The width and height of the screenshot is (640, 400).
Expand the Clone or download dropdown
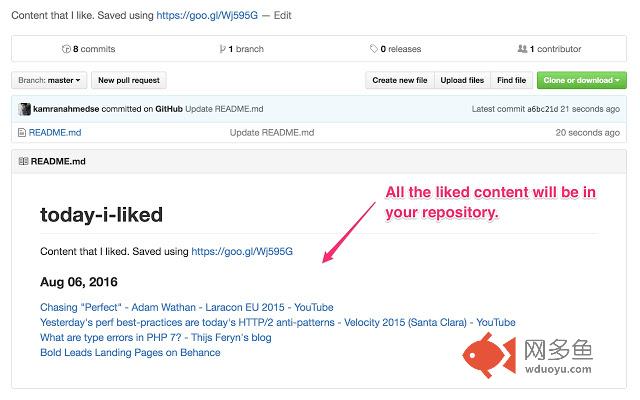coord(582,80)
